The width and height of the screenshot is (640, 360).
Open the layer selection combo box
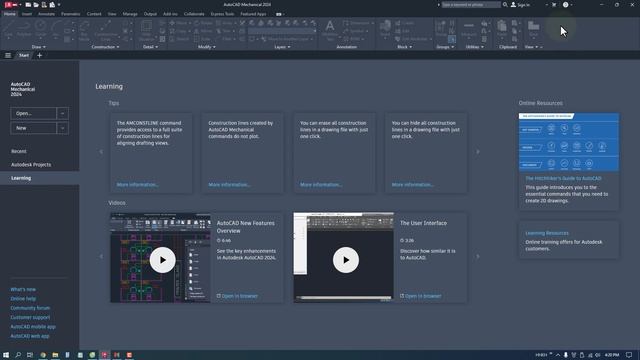(x=282, y=31)
